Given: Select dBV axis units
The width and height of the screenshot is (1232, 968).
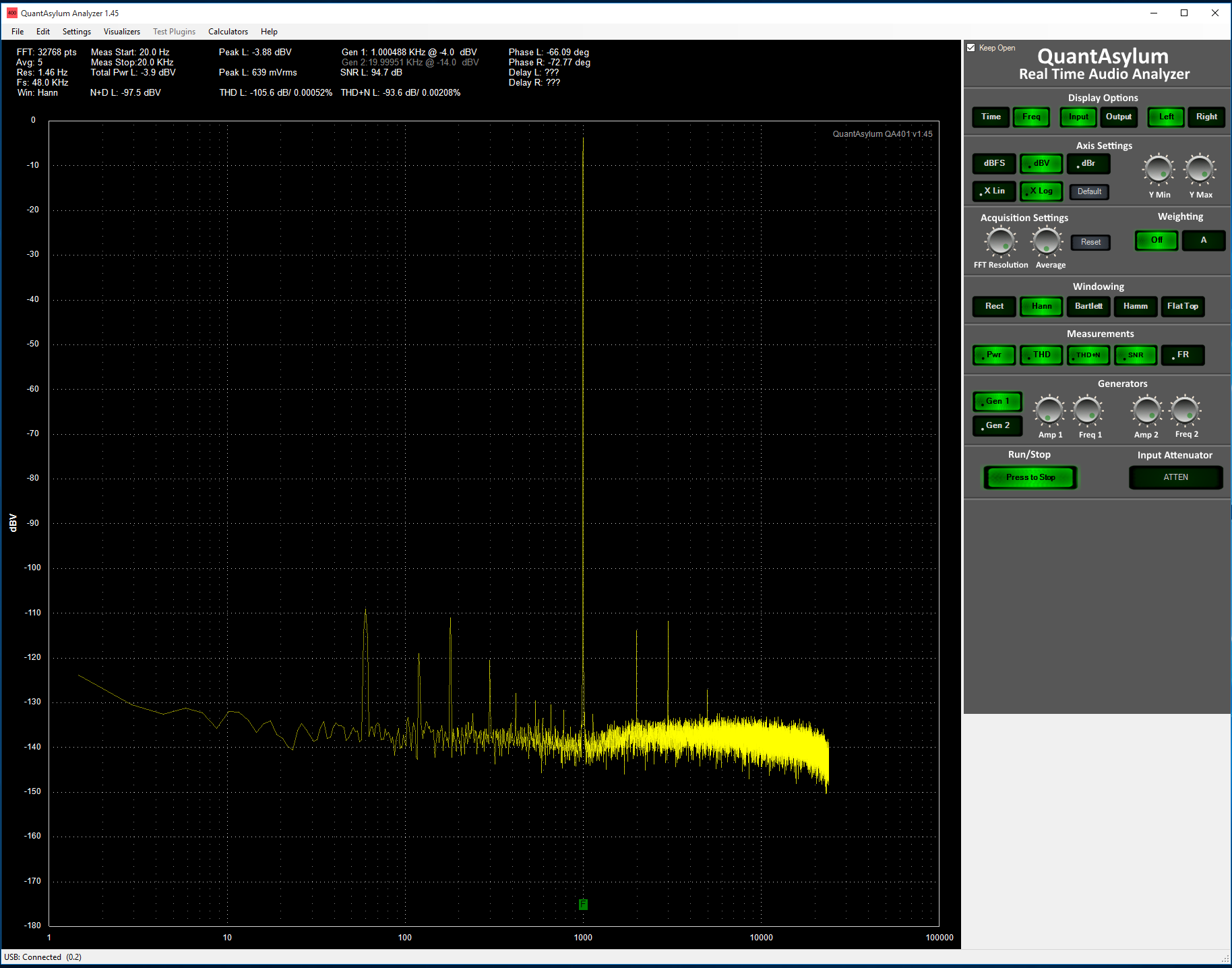Looking at the screenshot, I should click(x=1041, y=163).
